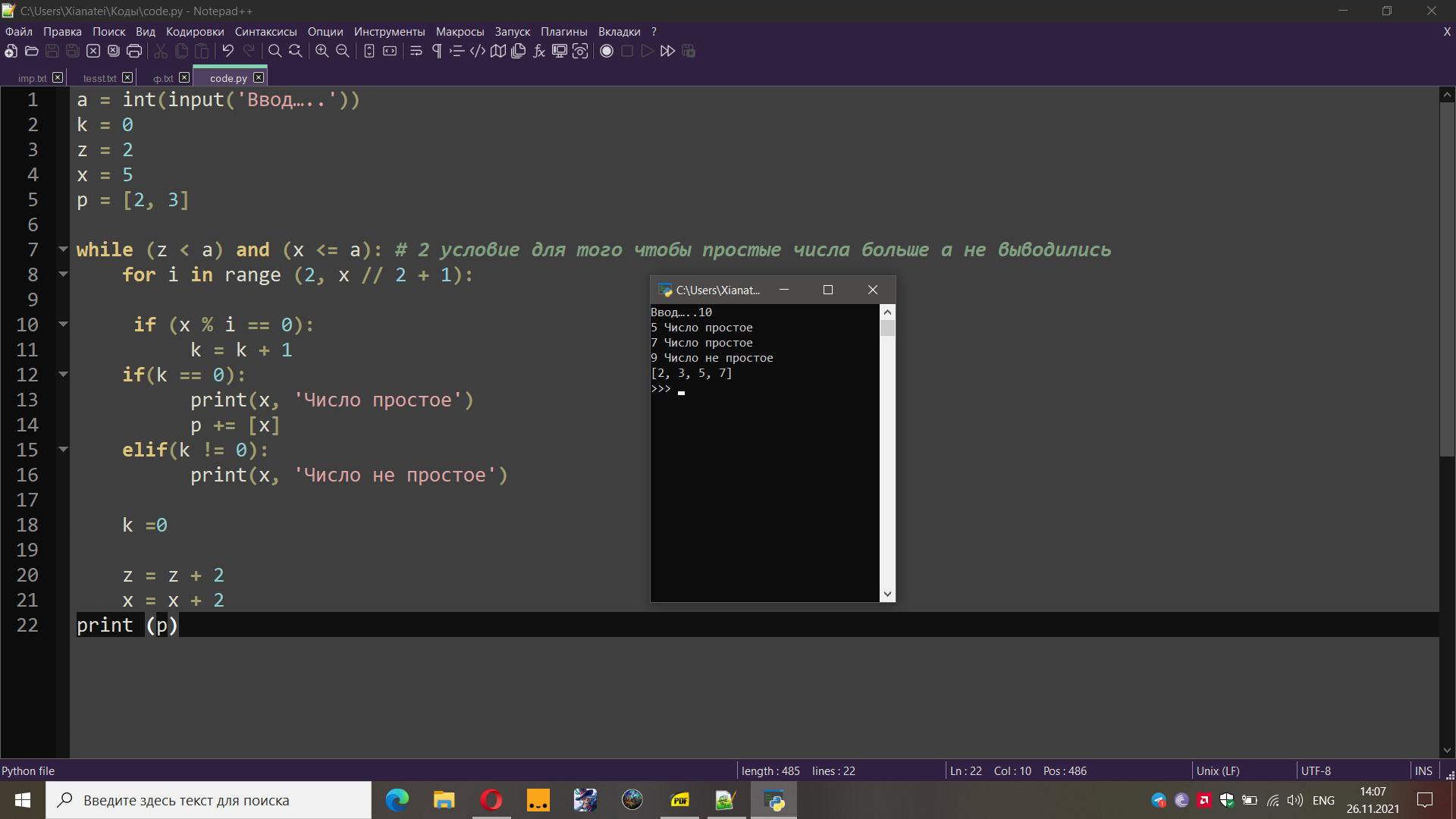Image resolution: width=1456 pixels, height=819 pixels.
Task: Switch to the ф.txt tab
Action: pyautogui.click(x=163, y=78)
